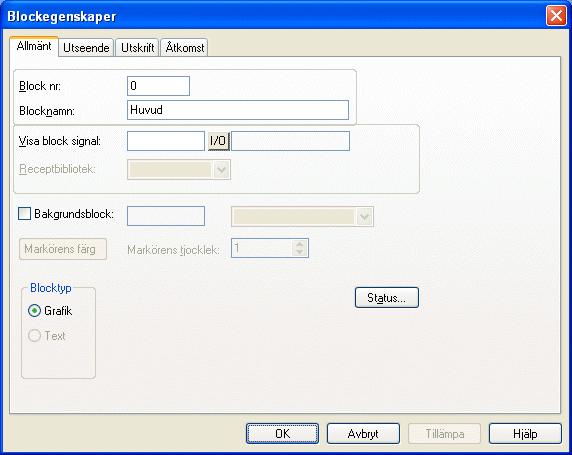Select the Grafik radio button

pos(34,311)
